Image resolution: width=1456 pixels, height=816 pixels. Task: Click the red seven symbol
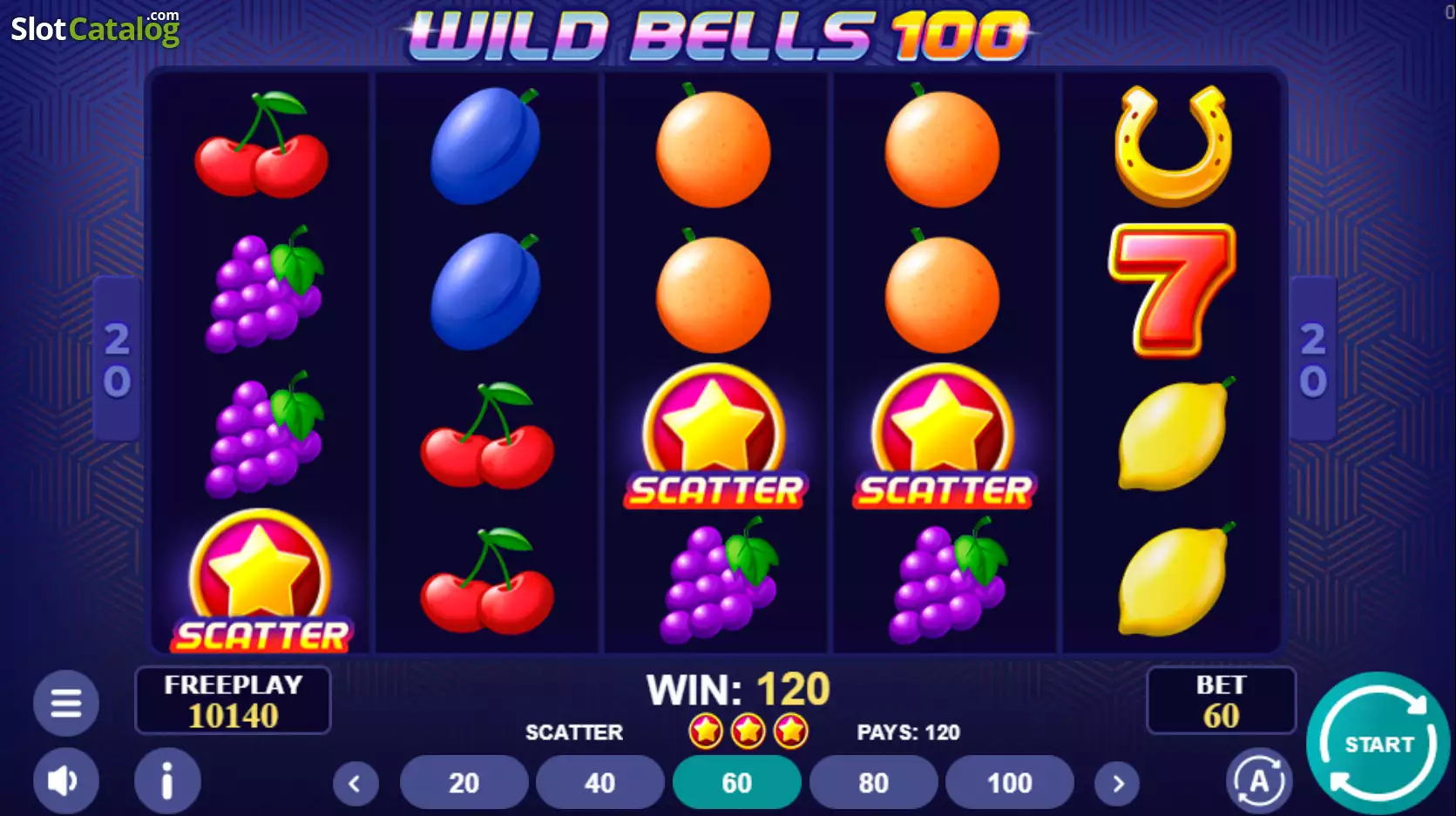point(1173,291)
